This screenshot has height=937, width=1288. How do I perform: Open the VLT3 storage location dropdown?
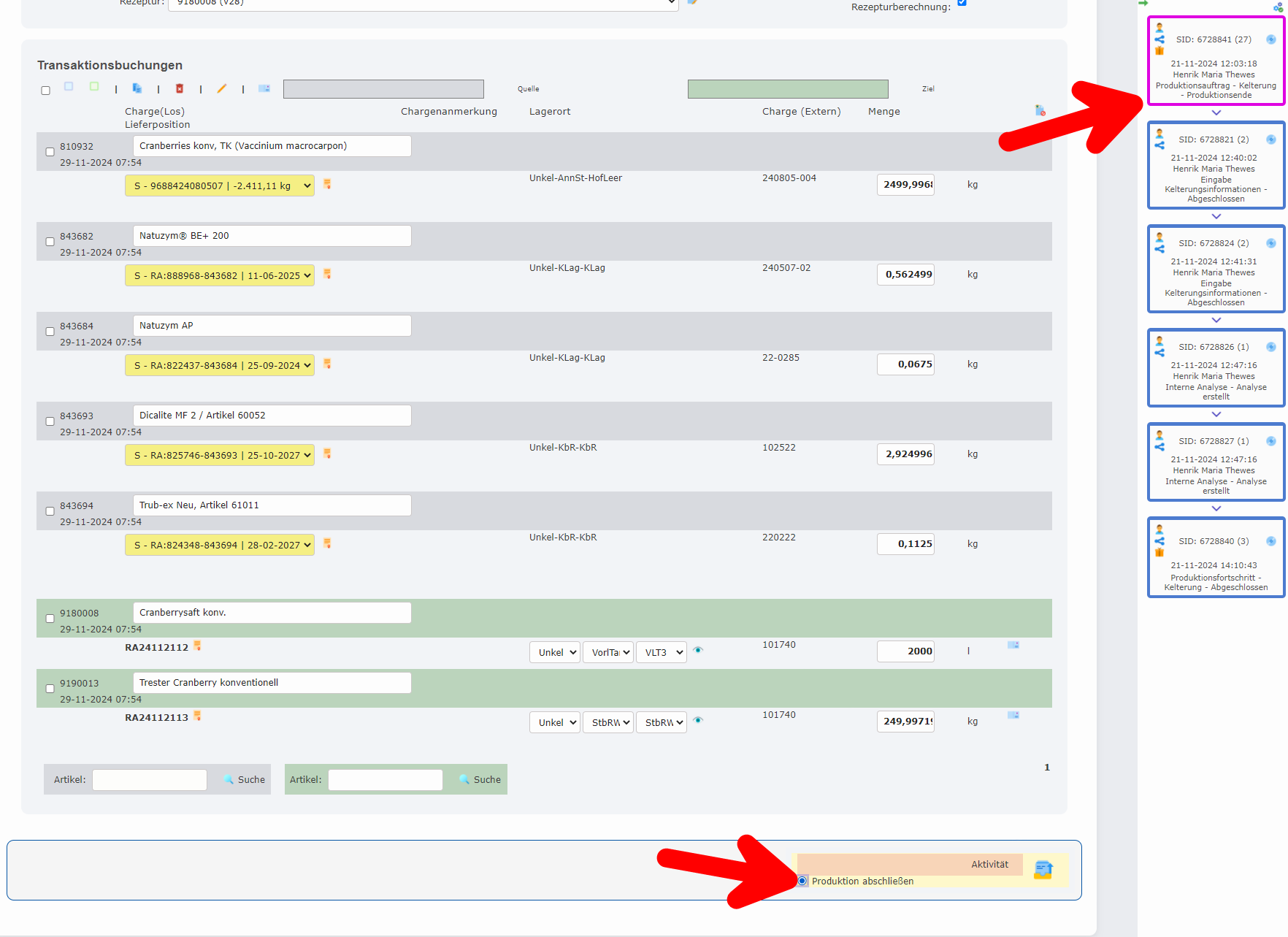point(661,652)
